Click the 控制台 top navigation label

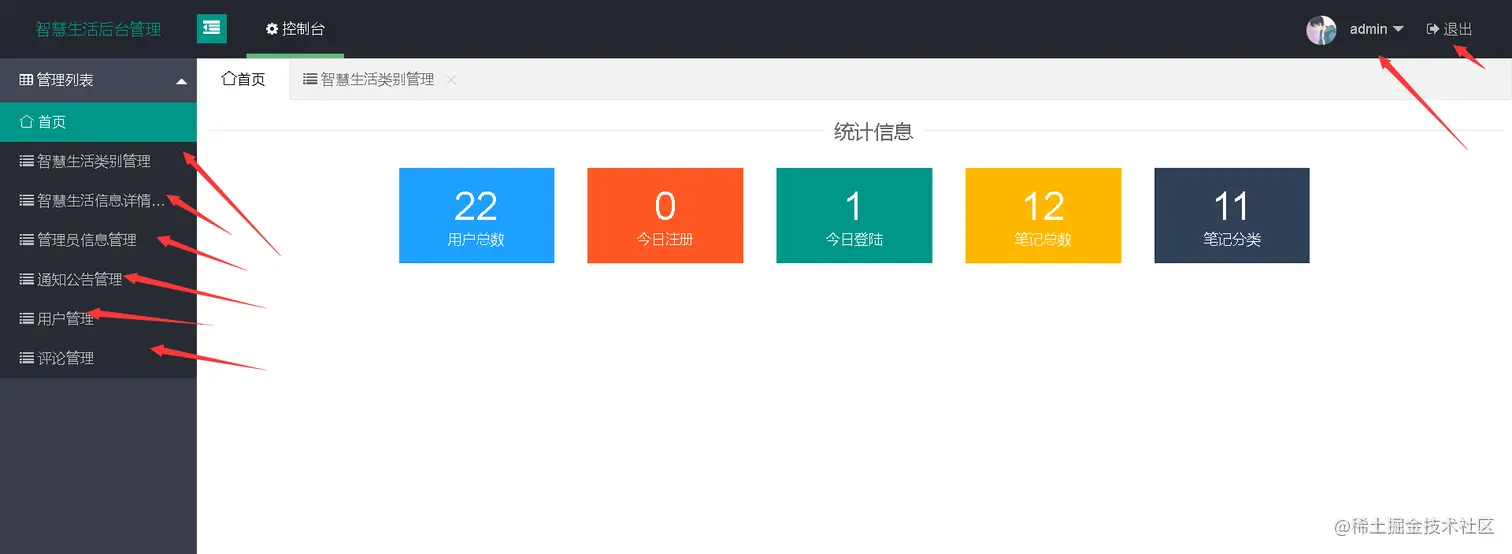pos(303,29)
